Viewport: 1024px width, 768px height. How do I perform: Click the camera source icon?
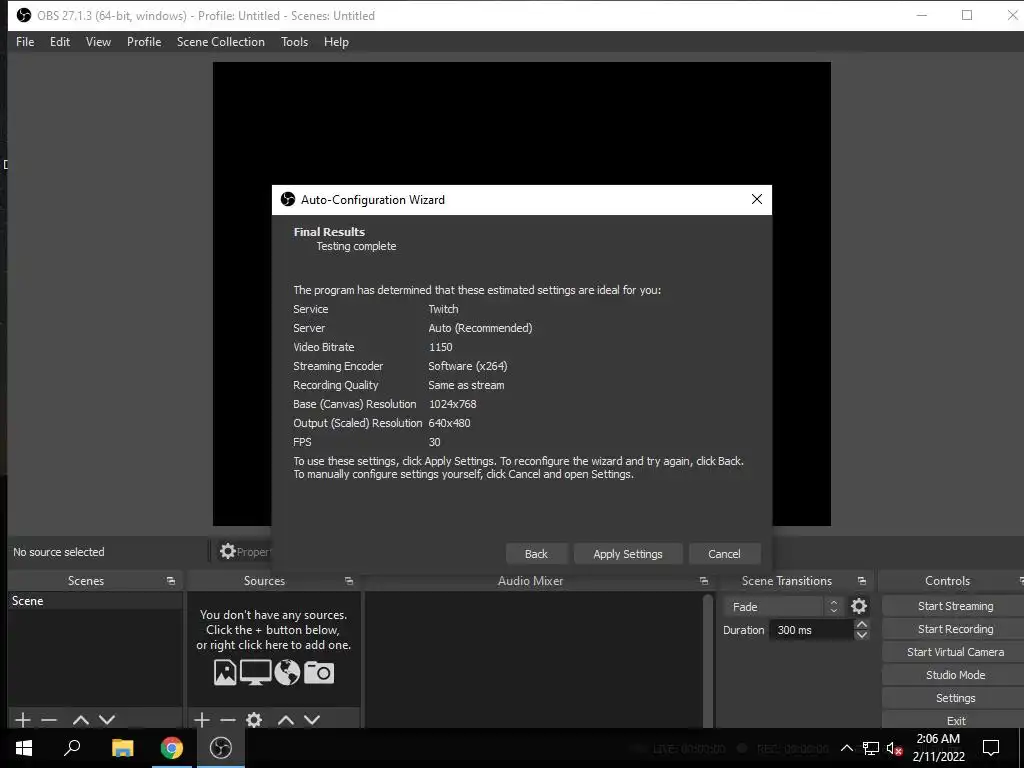[x=319, y=672]
